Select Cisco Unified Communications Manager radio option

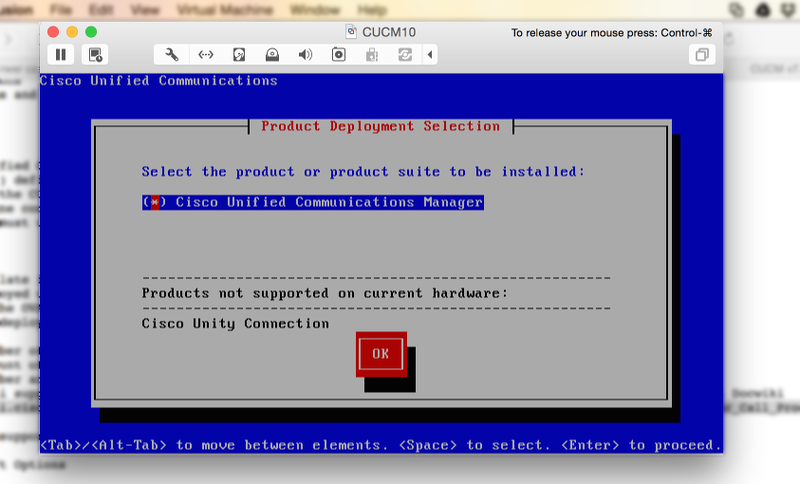click(x=313, y=202)
